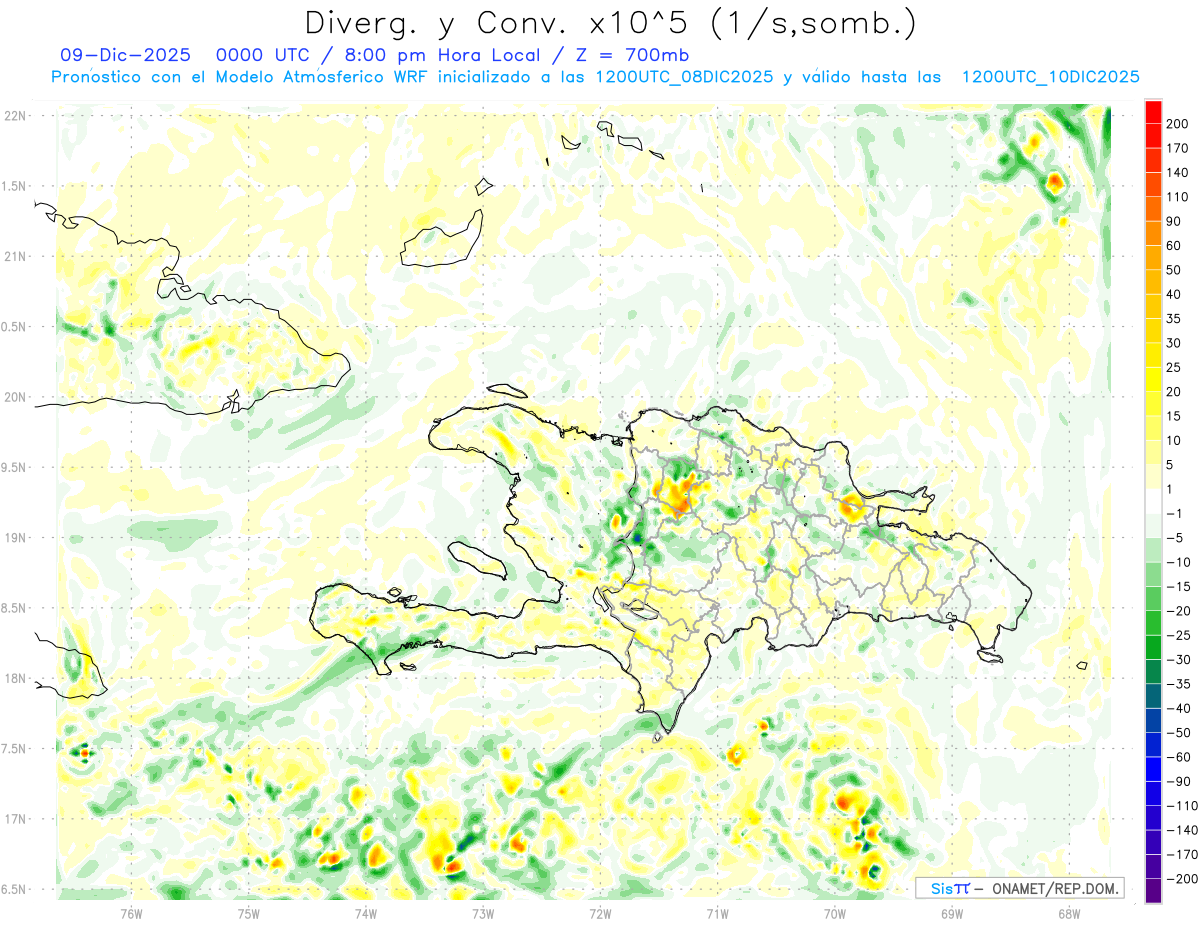Click the colorbar value '110'
This screenshot has width=1200, height=927.
pos(1178,197)
